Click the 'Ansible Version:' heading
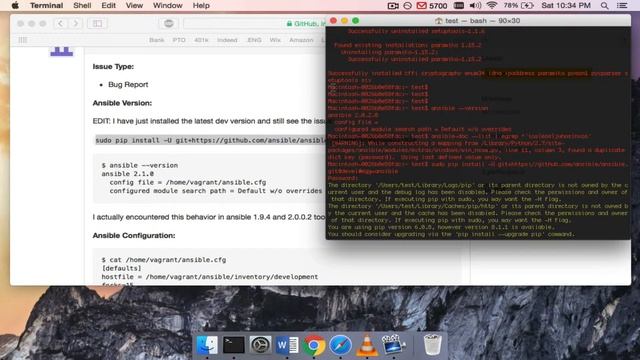 [x=122, y=103]
